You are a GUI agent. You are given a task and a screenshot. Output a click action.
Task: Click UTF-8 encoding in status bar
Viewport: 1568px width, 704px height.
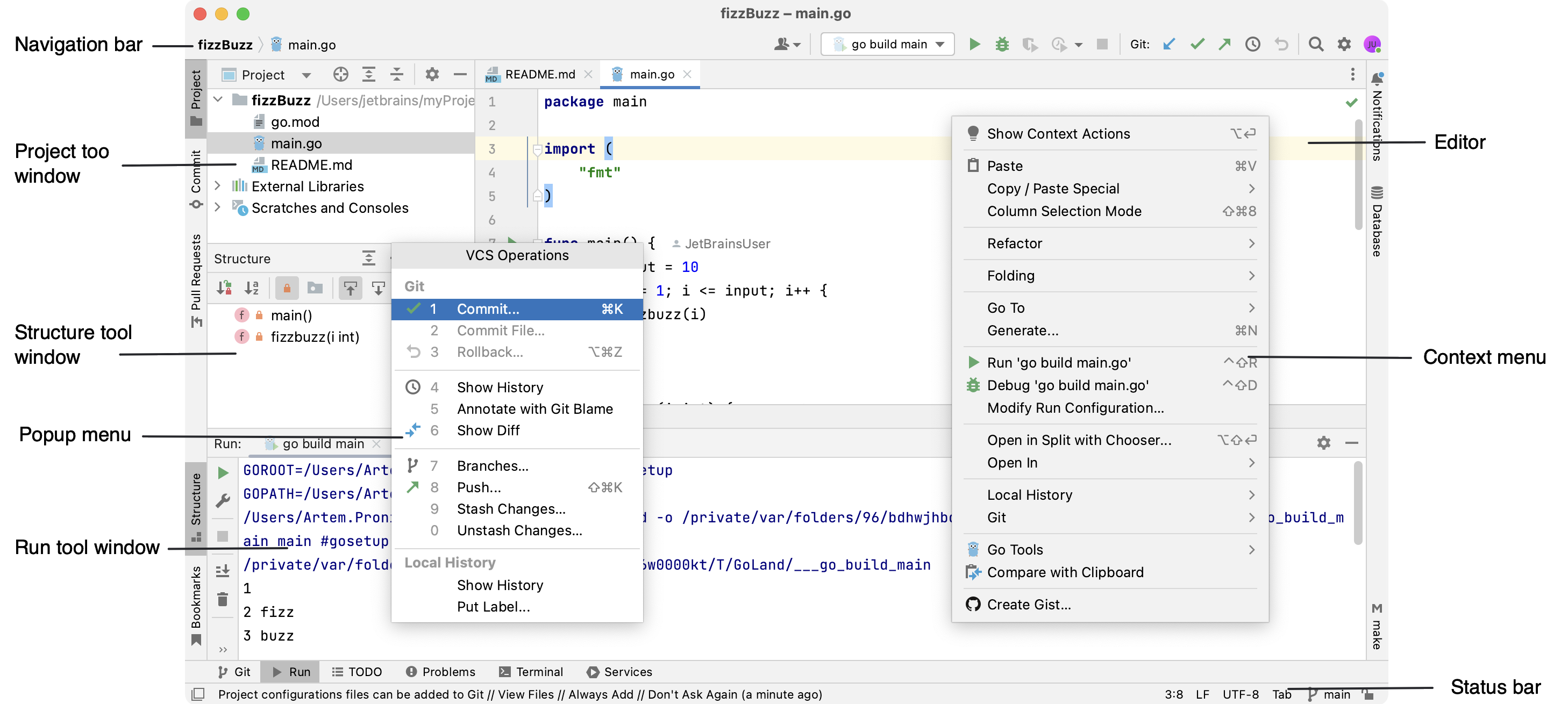tap(1241, 694)
